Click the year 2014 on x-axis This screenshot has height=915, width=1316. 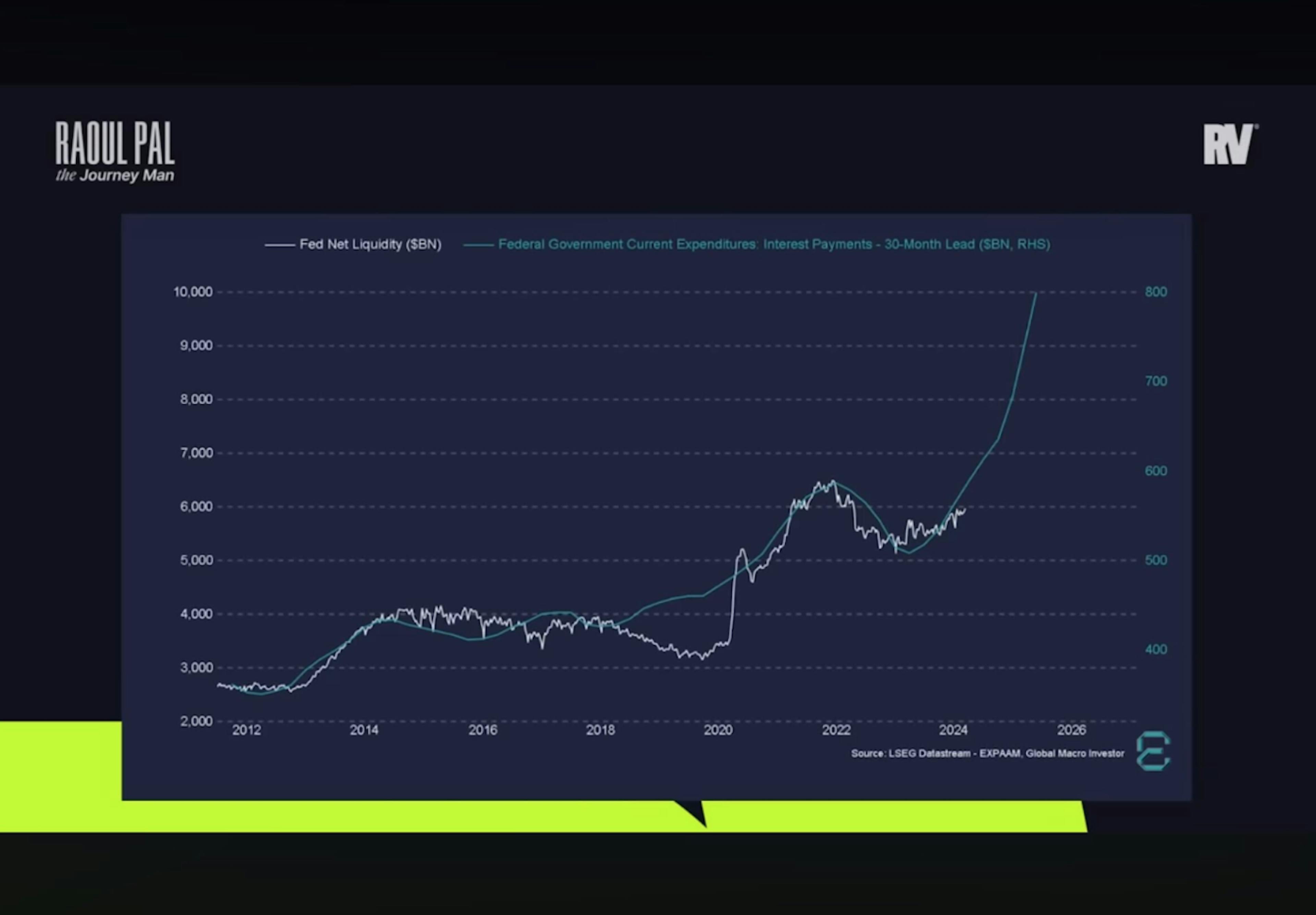pyautogui.click(x=364, y=730)
